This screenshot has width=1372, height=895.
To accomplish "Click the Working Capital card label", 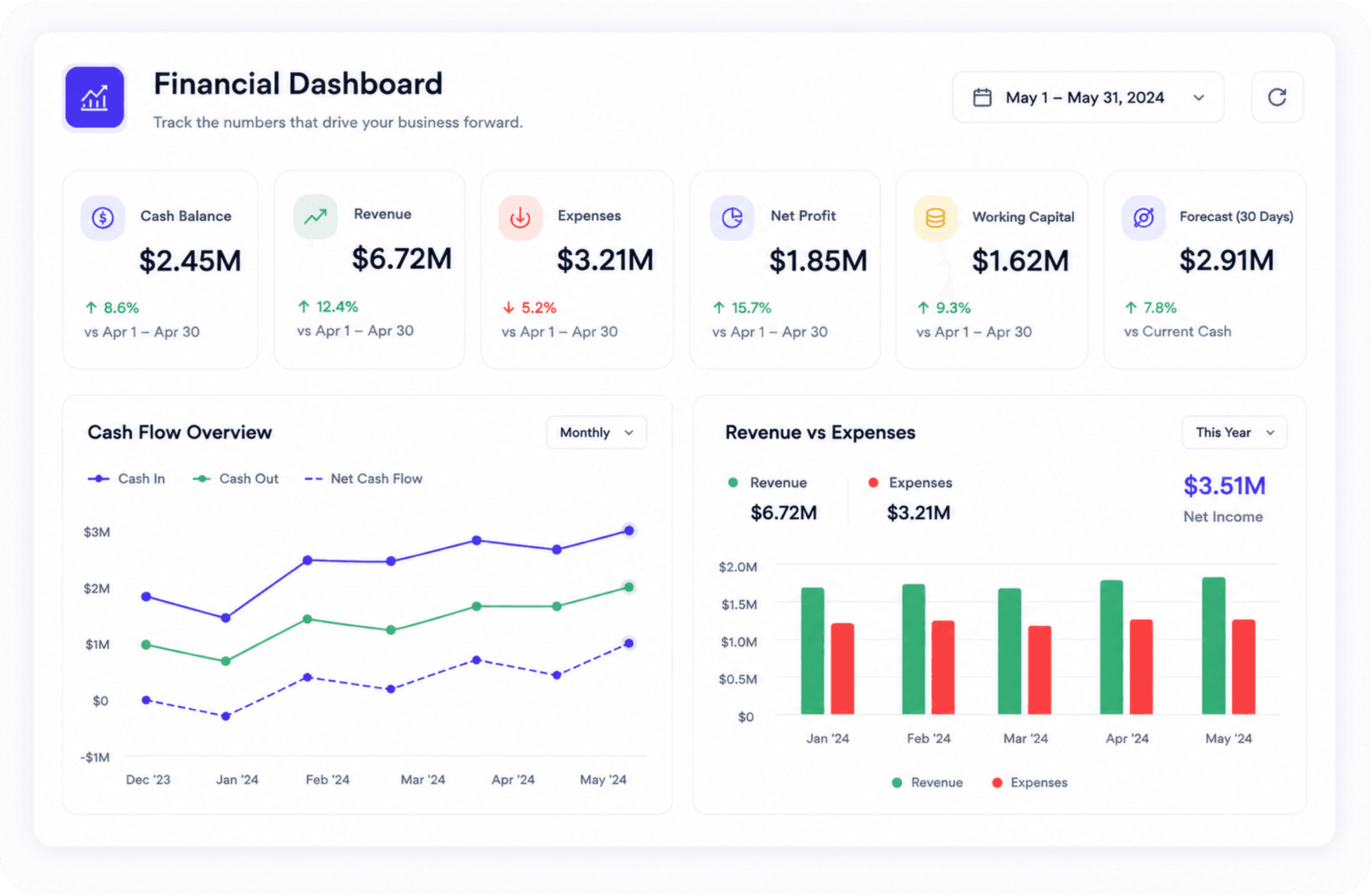I will (1023, 217).
